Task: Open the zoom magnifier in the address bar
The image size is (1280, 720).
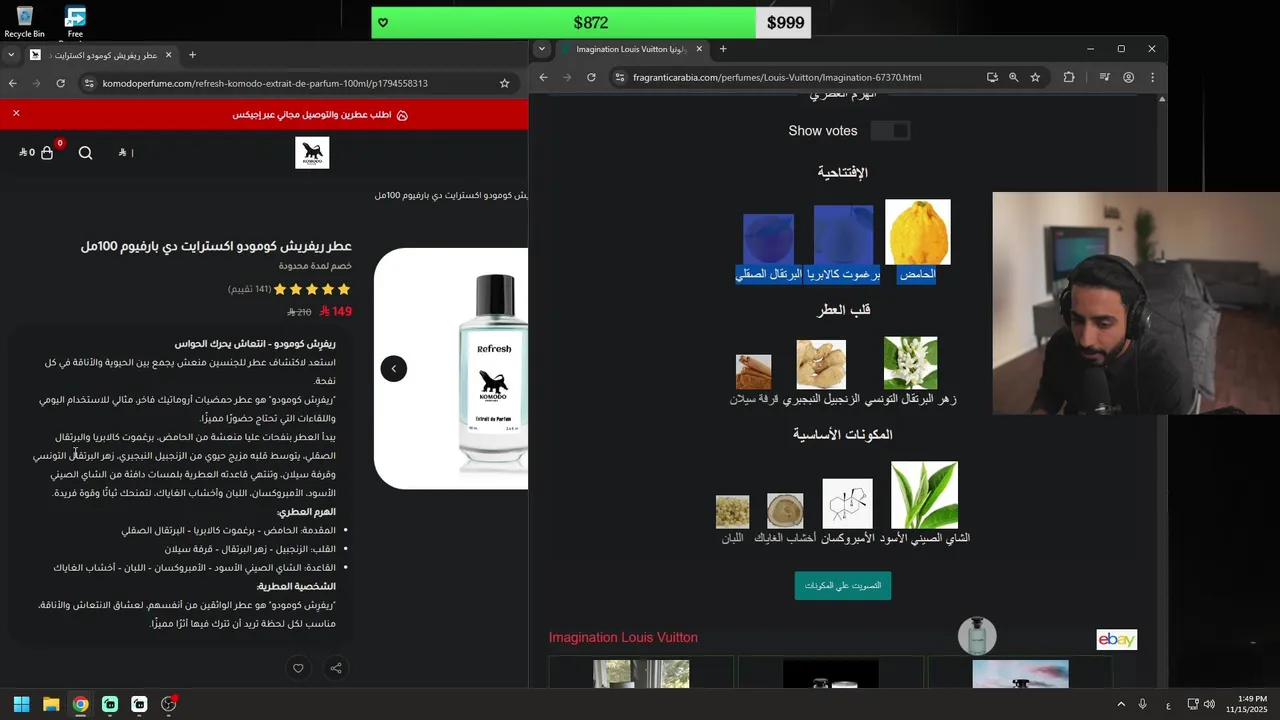Action: (1014, 77)
